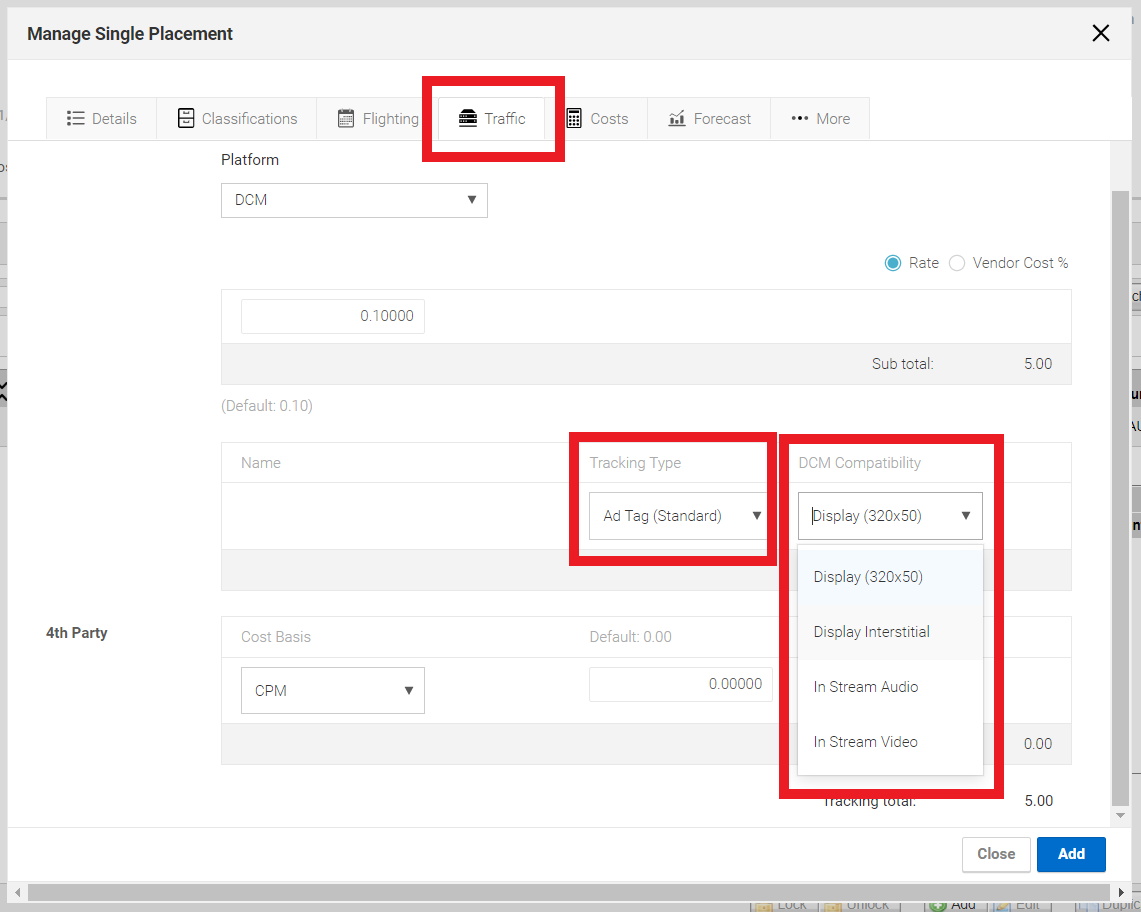
Task: Select the Traffic tab
Action: (x=491, y=119)
